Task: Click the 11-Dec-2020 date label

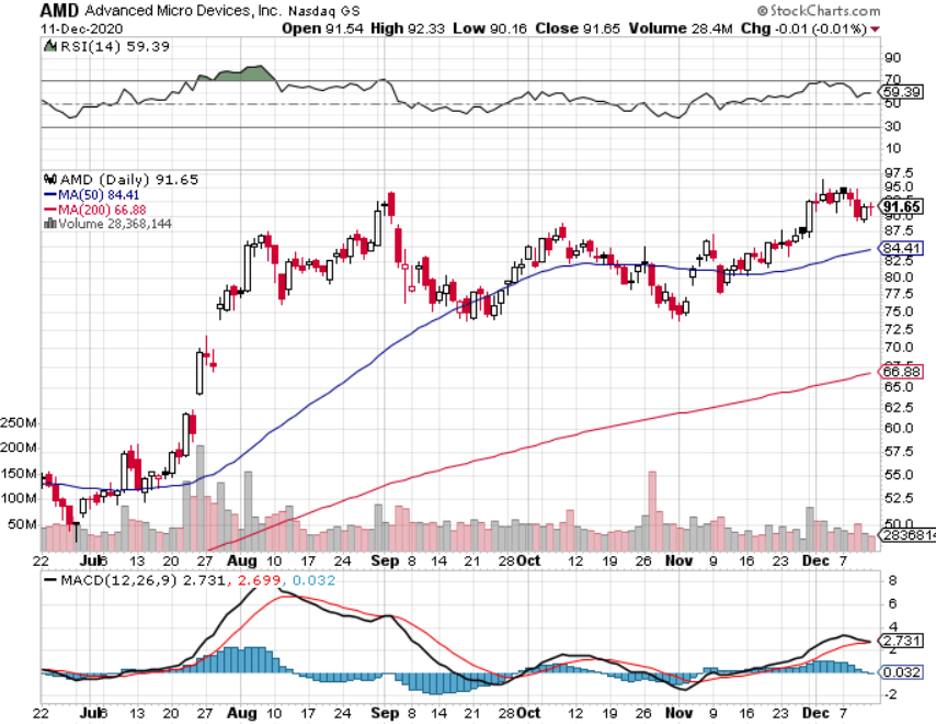Action: point(82,29)
